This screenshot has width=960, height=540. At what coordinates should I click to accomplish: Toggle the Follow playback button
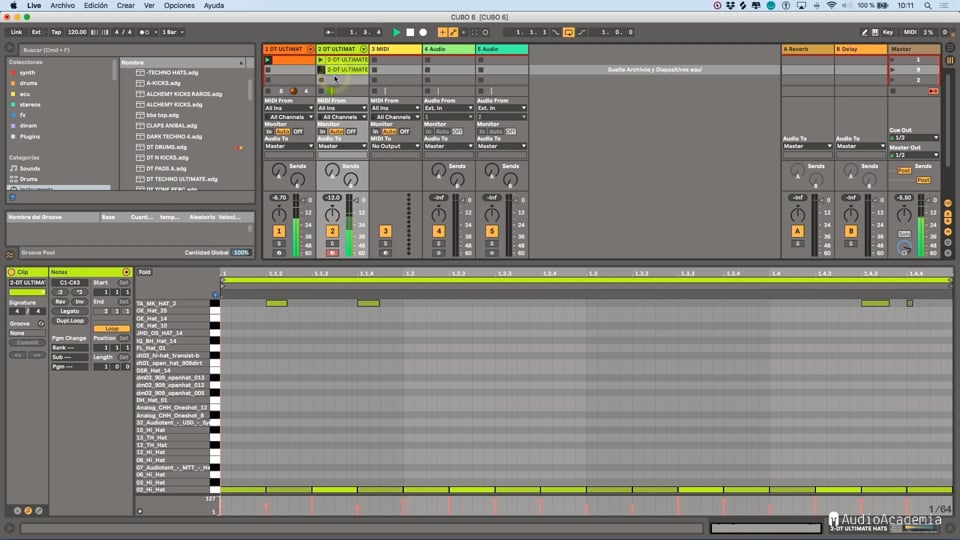[330, 32]
